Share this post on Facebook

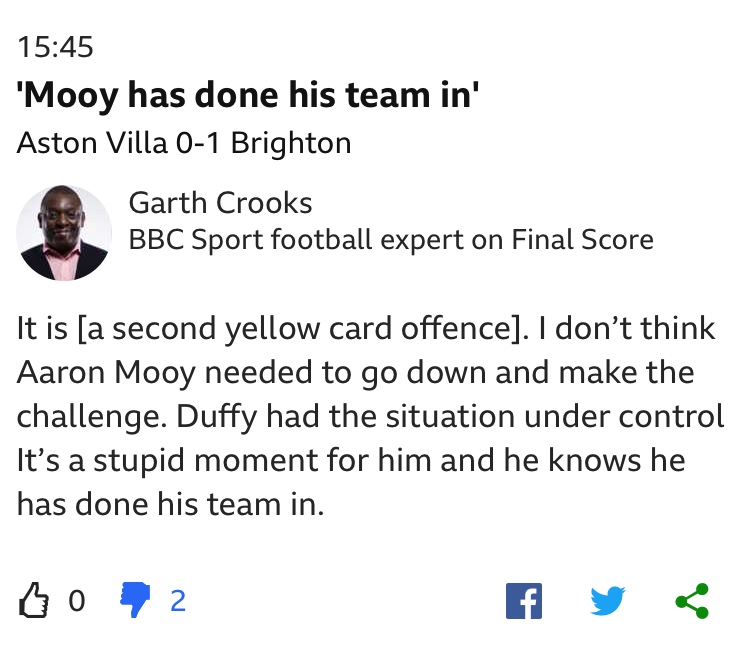(x=524, y=601)
